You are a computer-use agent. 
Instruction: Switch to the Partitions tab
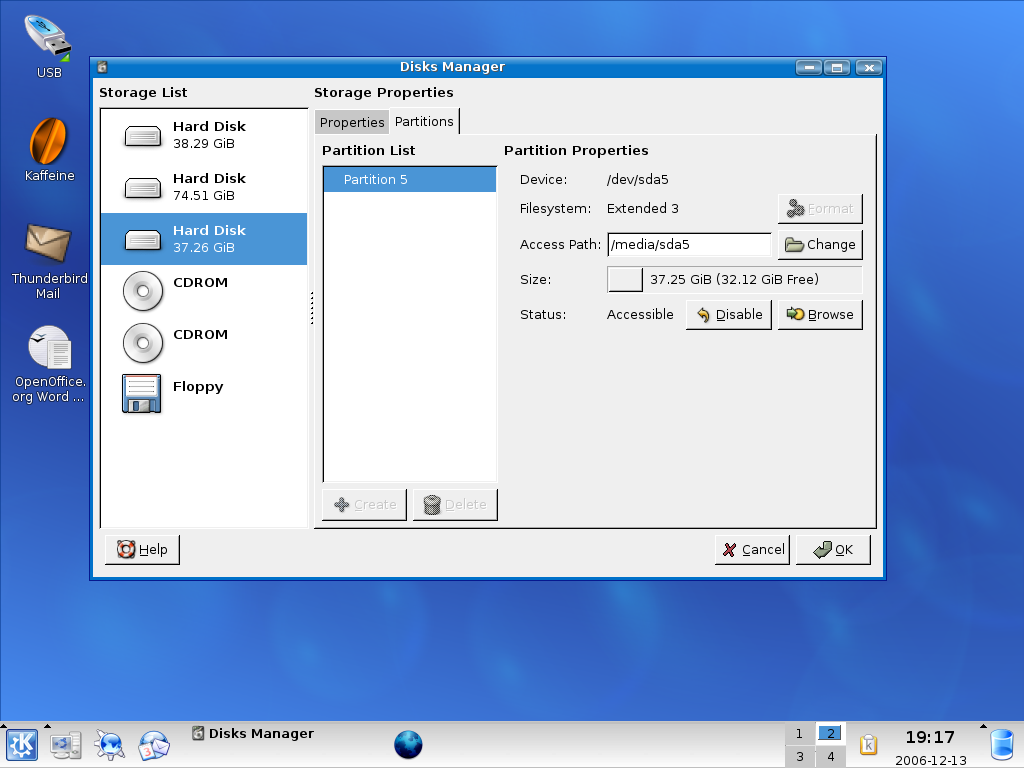point(424,121)
